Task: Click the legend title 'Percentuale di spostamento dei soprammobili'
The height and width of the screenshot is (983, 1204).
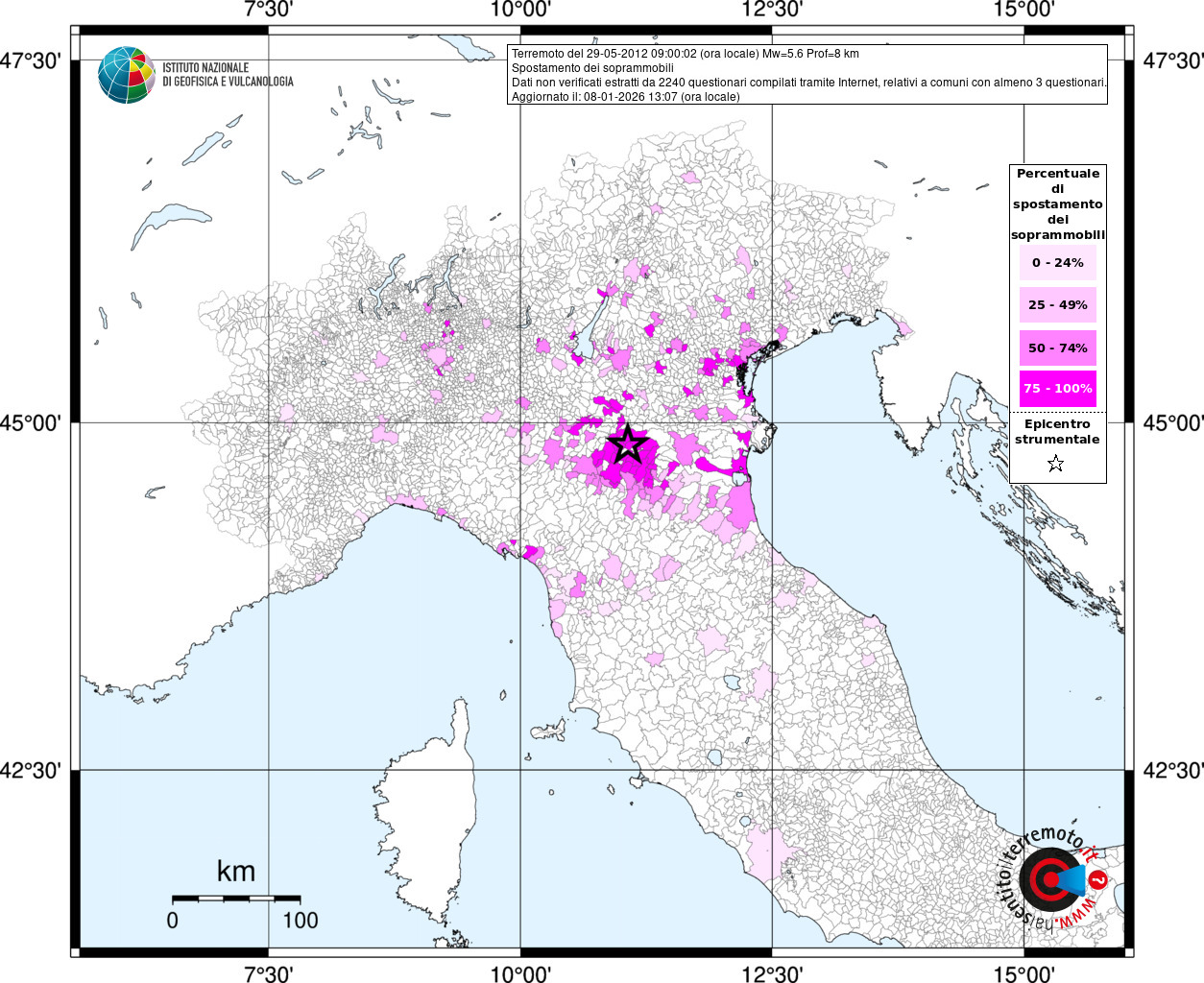Action: coord(1058,204)
